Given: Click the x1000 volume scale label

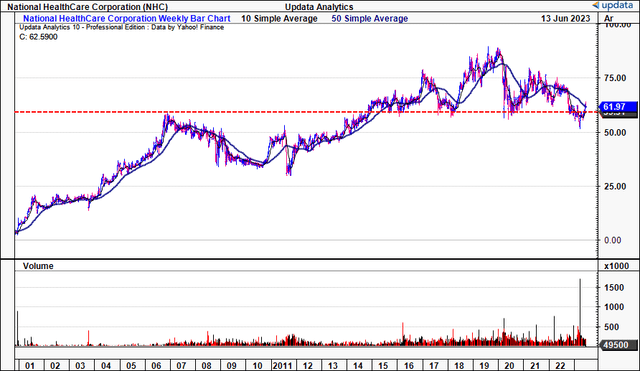Looking at the screenshot, I should click(616, 266).
